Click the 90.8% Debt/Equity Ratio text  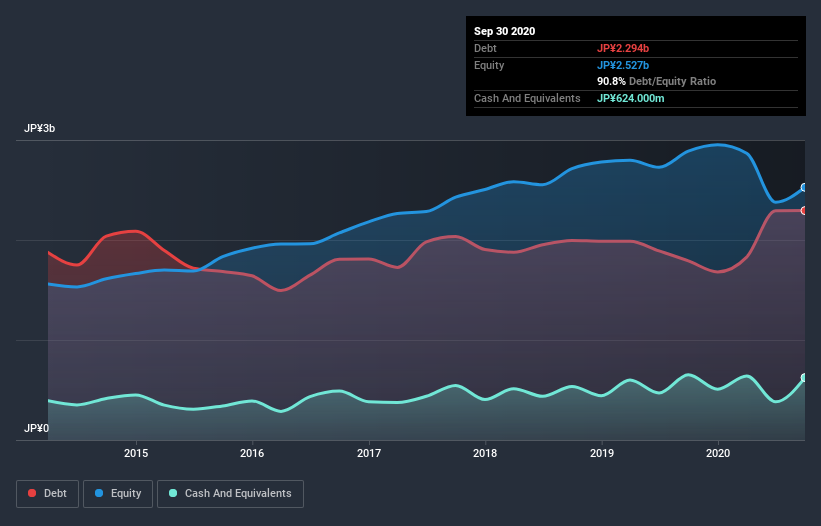(657, 81)
